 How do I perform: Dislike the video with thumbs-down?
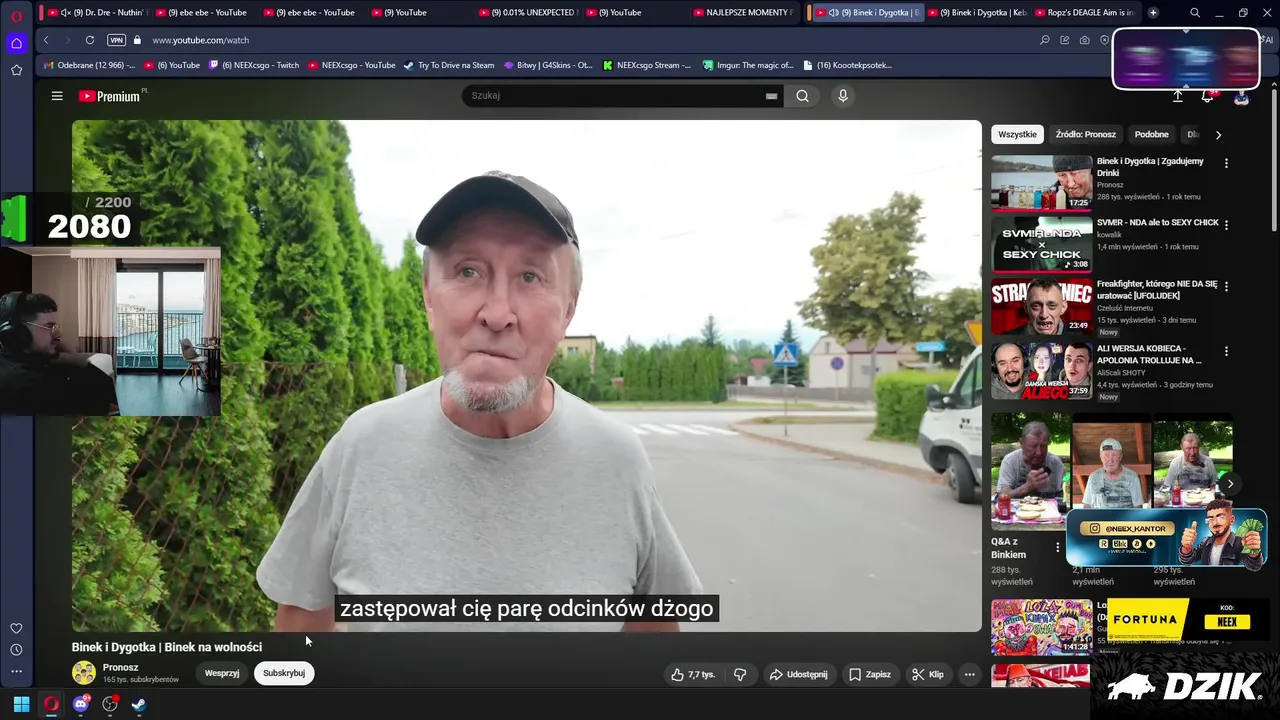pos(740,675)
